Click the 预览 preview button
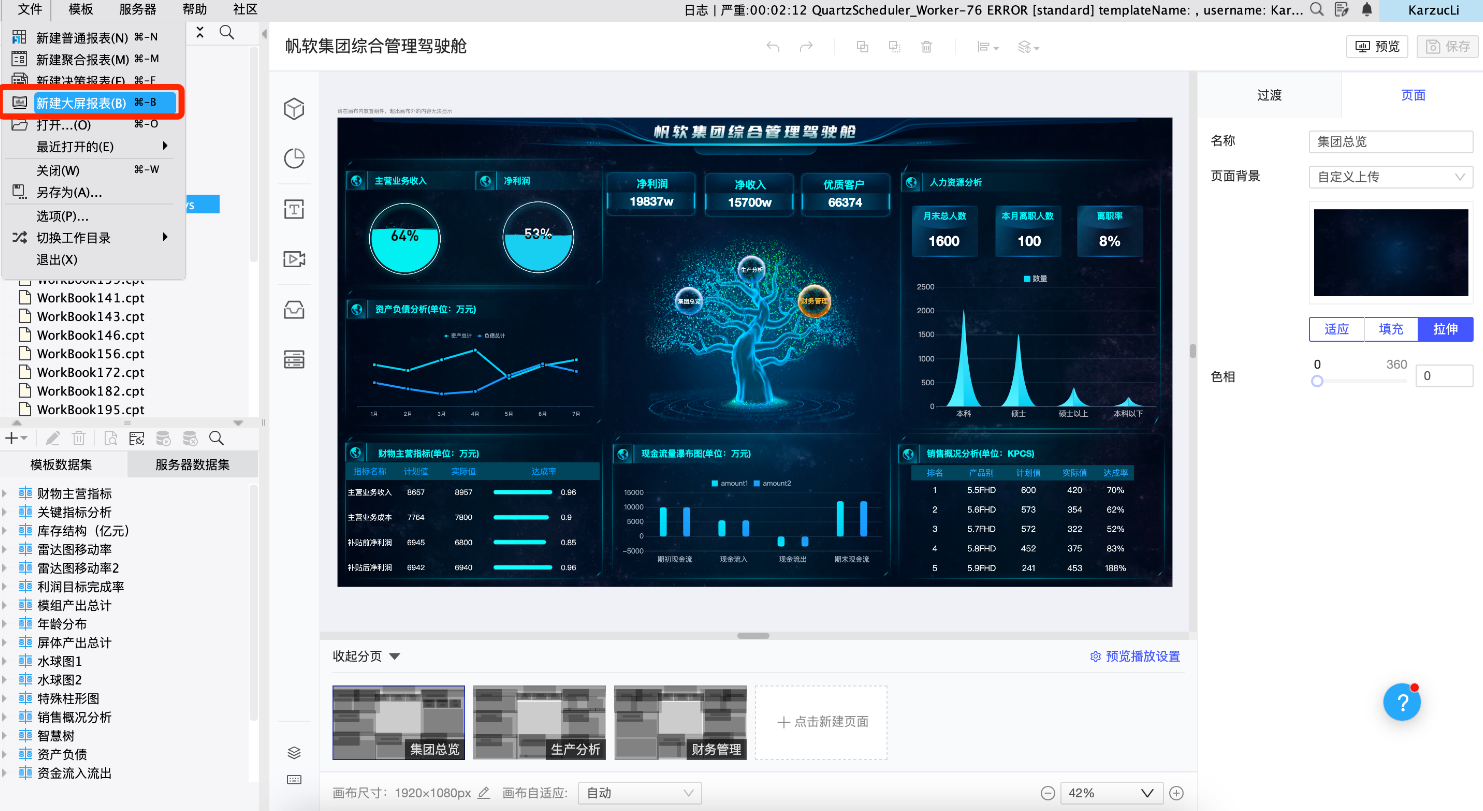This screenshot has height=811, width=1483. [x=1377, y=47]
